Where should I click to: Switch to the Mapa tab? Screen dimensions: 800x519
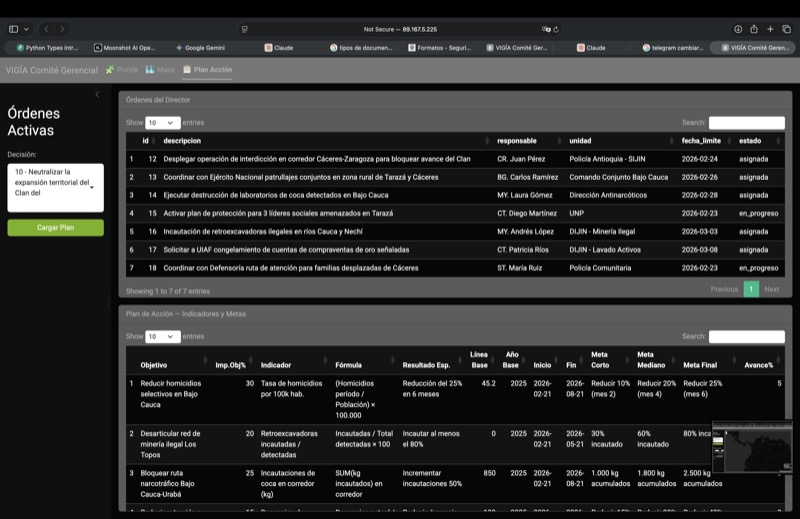[x=160, y=70]
